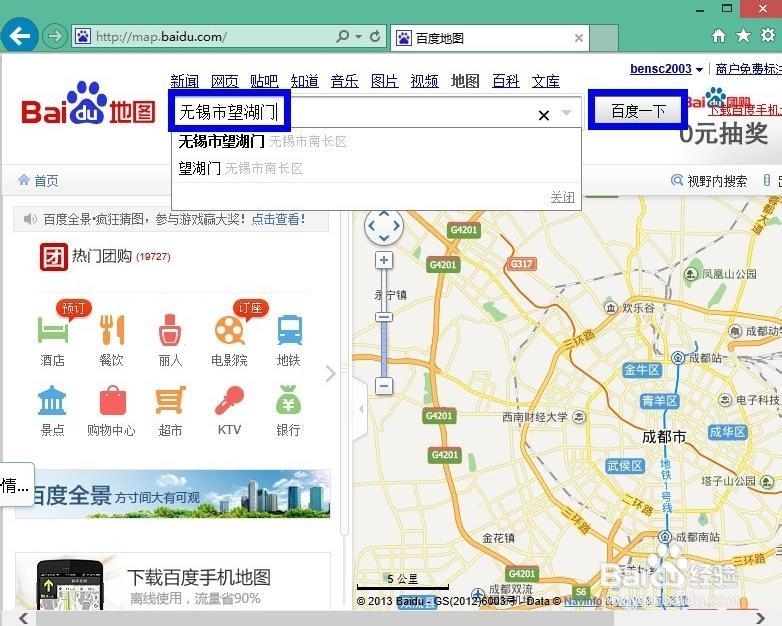This screenshot has width=782, height=626.
Task: Open the 网页 navigation link
Action: tap(224, 81)
